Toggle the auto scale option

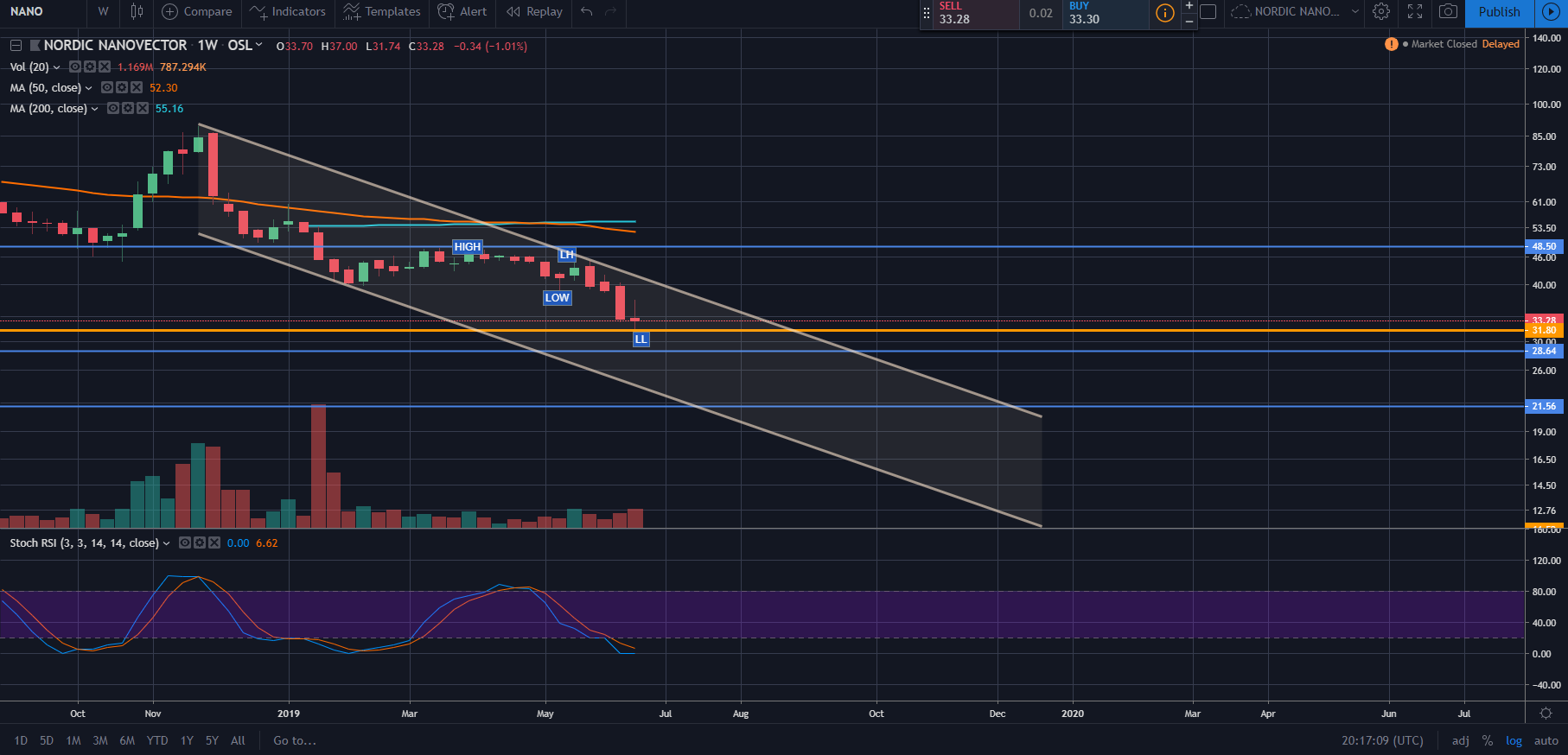click(x=1546, y=740)
